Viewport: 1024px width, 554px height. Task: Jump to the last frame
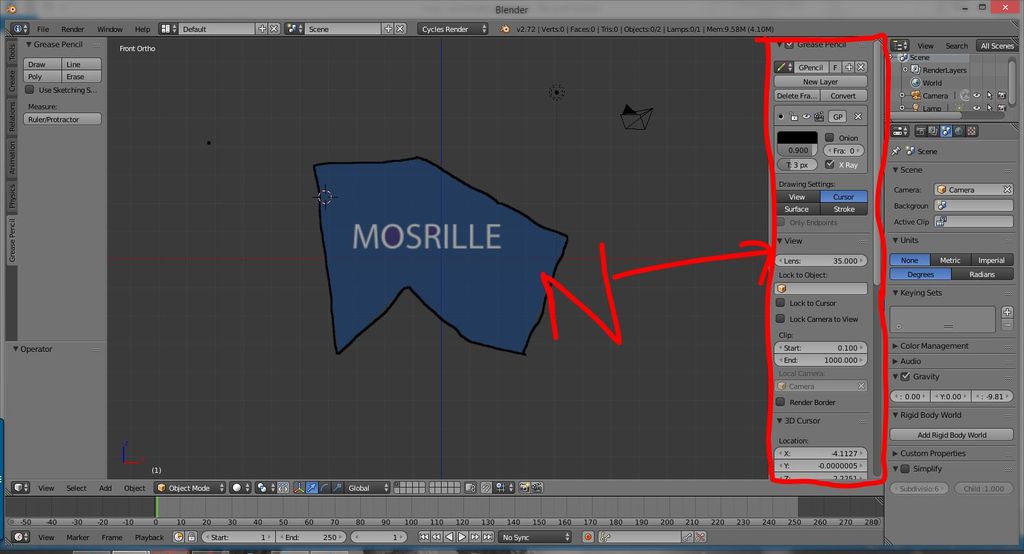[x=487, y=537]
